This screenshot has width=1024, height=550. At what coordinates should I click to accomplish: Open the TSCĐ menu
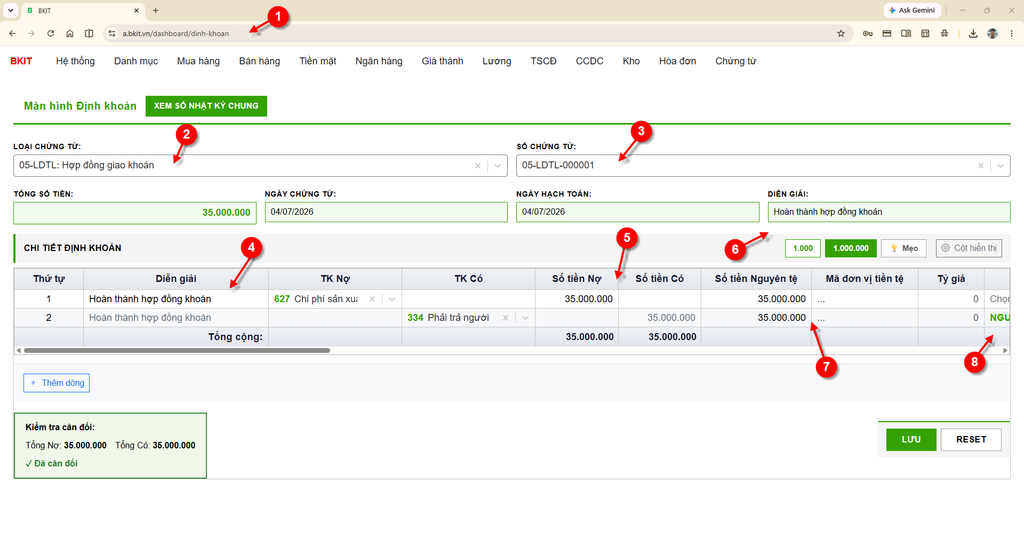(543, 61)
